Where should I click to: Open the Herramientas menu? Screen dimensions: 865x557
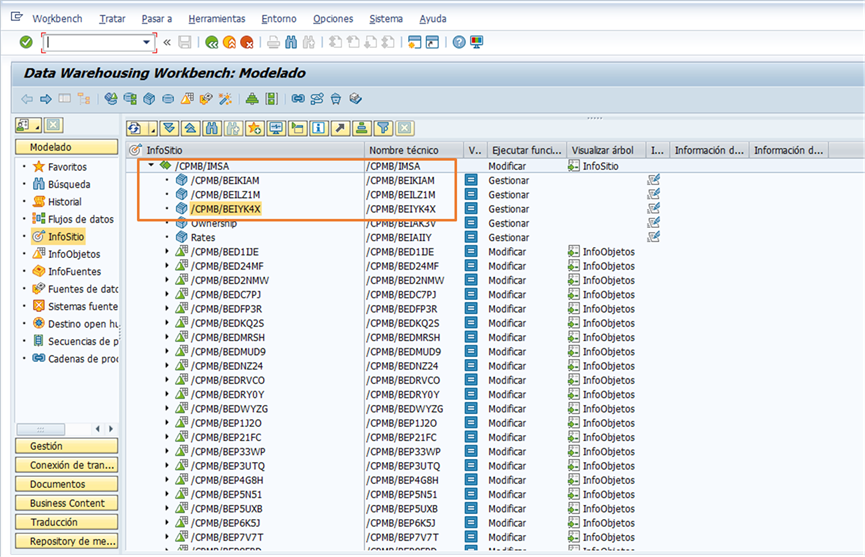216,19
